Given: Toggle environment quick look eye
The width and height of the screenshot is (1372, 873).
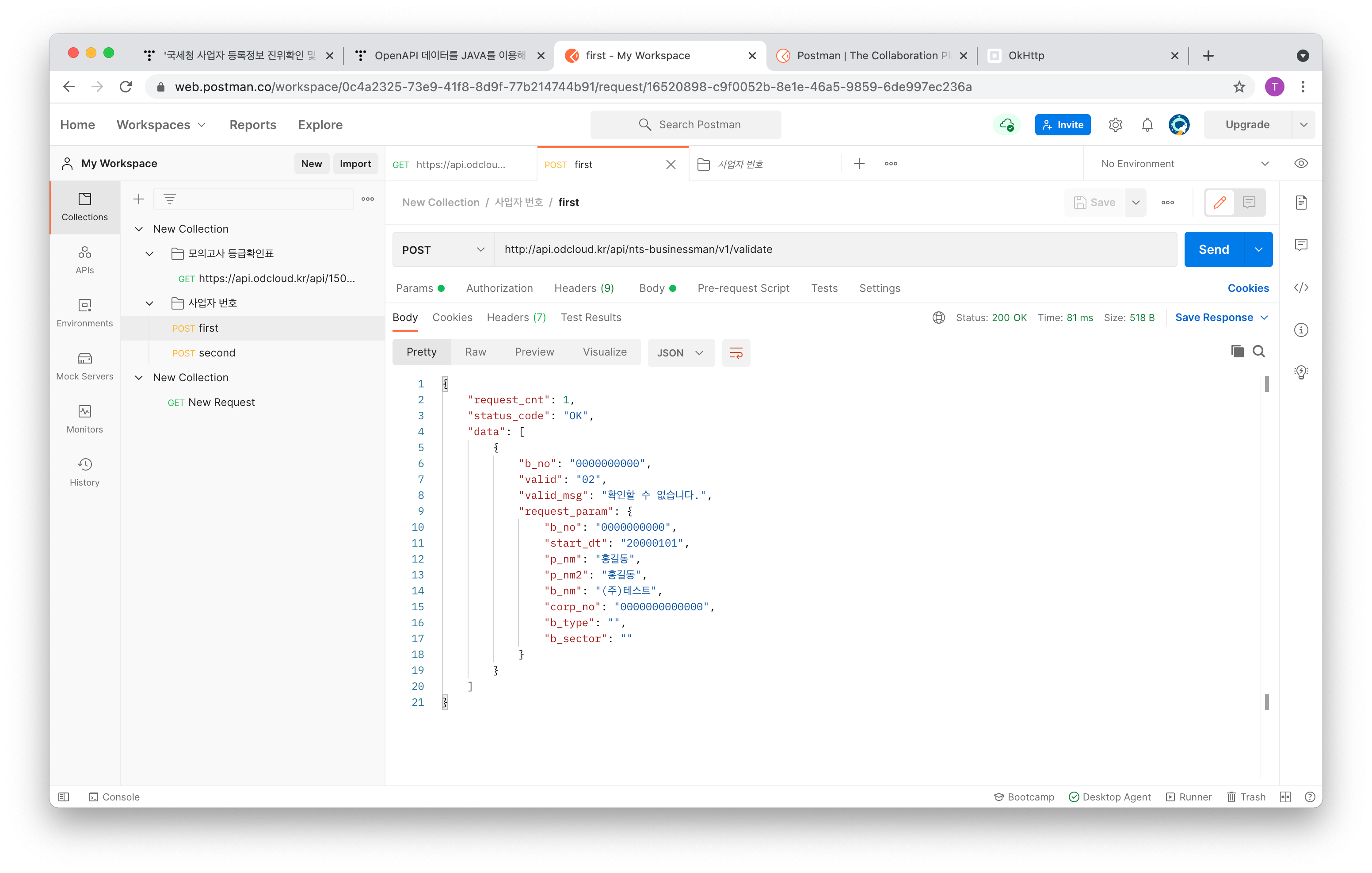Looking at the screenshot, I should (x=1301, y=164).
